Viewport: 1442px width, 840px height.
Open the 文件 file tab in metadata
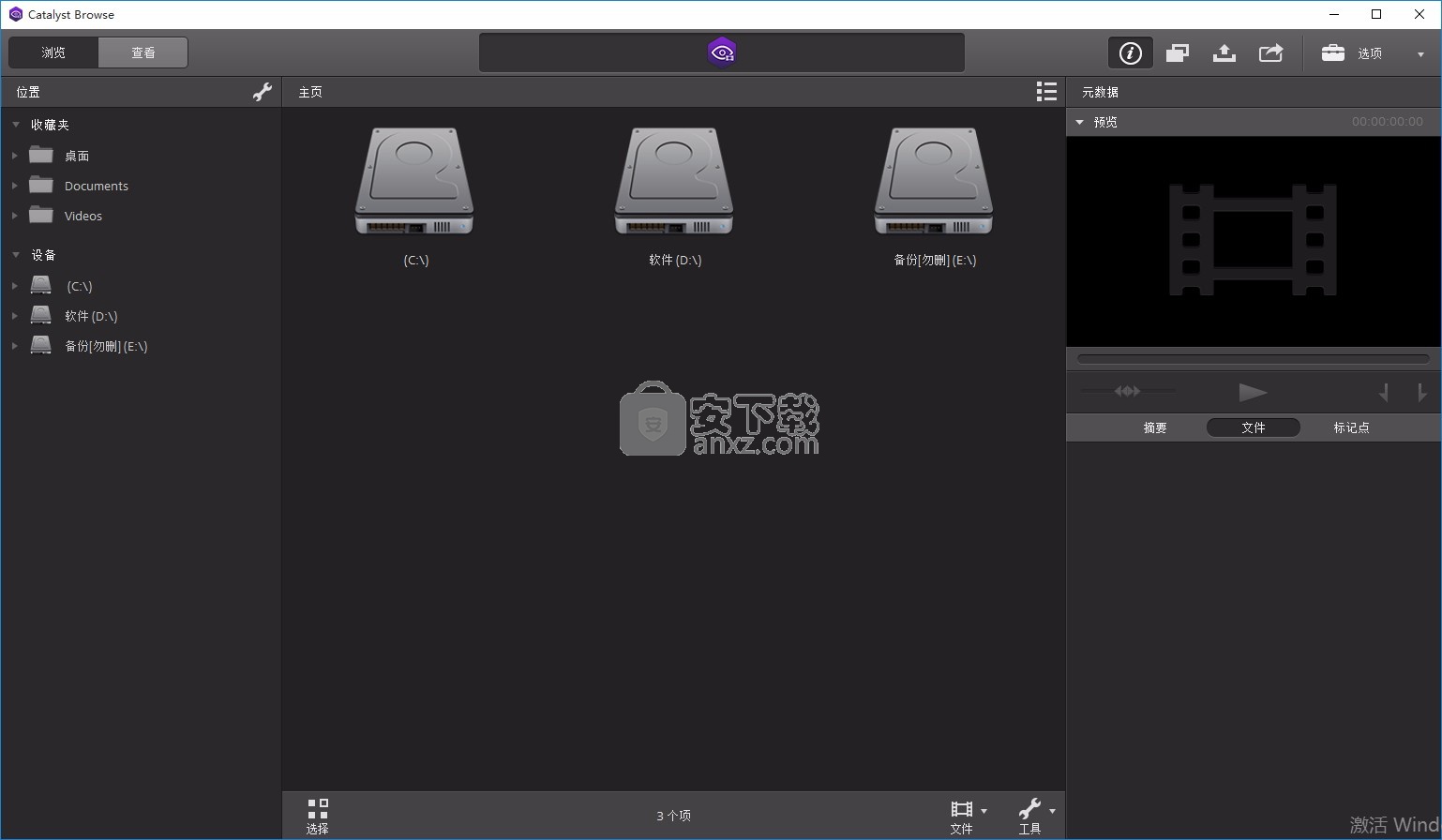tap(1253, 427)
